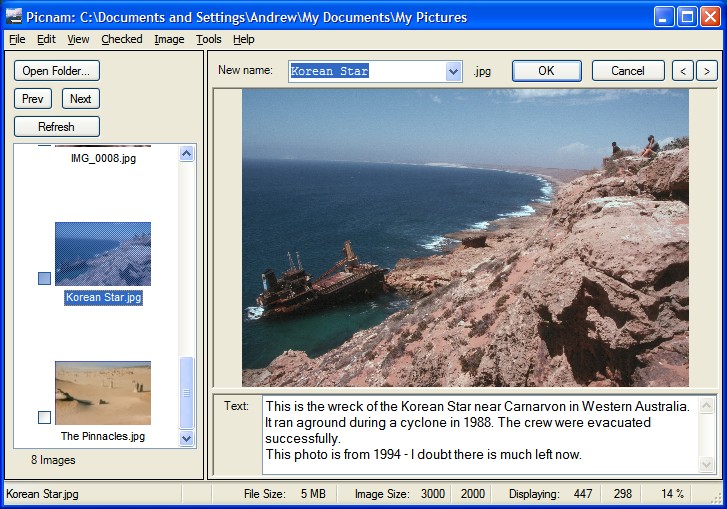Image resolution: width=727 pixels, height=509 pixels.
Task: Click inside the Text description field
Action: coord(480,435)
